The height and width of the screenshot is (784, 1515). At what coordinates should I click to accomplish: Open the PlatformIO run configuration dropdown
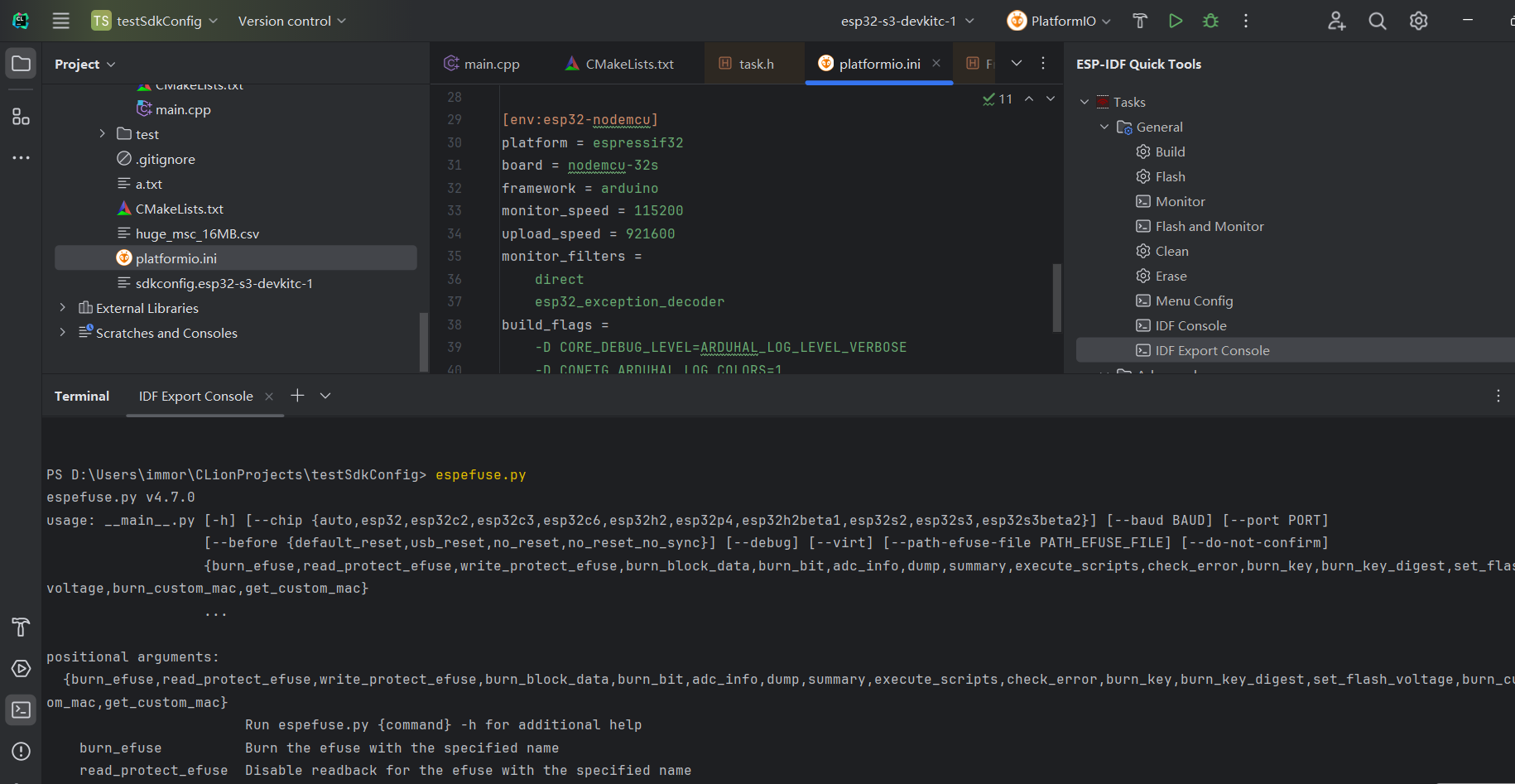(x=1059, y=21)
